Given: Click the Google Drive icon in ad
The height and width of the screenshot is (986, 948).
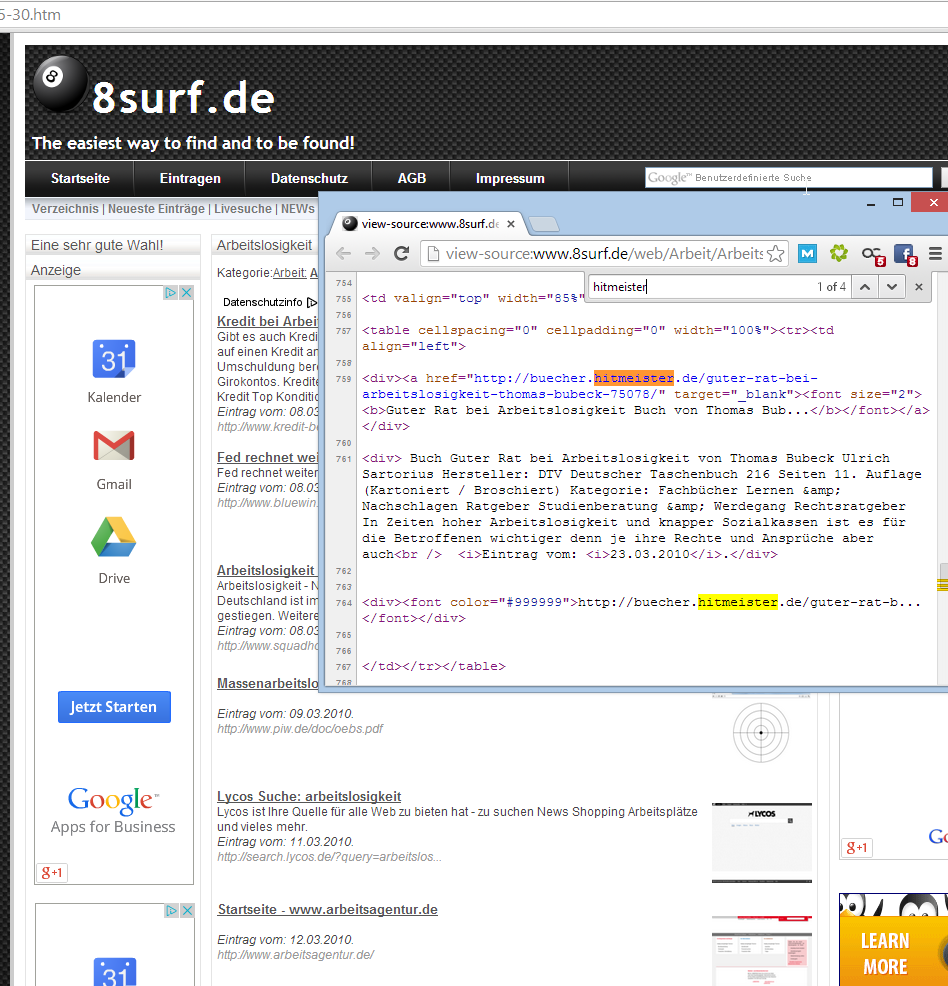Looking at the screenshot, I should (114, 537).
